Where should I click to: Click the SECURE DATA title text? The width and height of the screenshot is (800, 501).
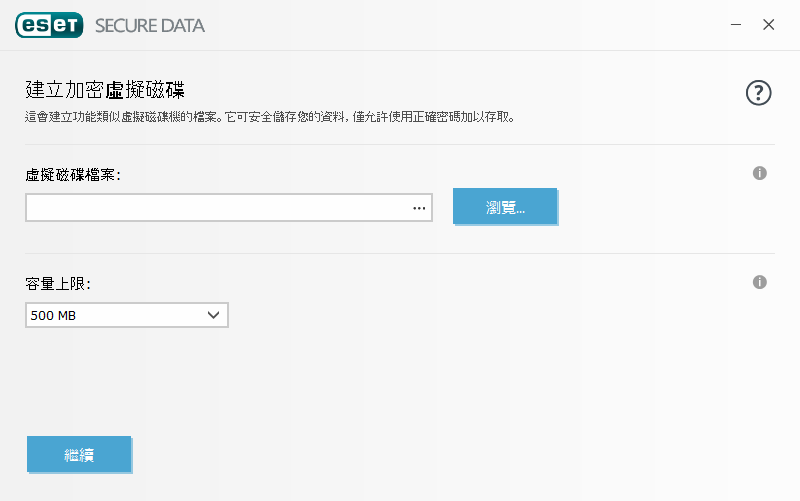[149, 26]
